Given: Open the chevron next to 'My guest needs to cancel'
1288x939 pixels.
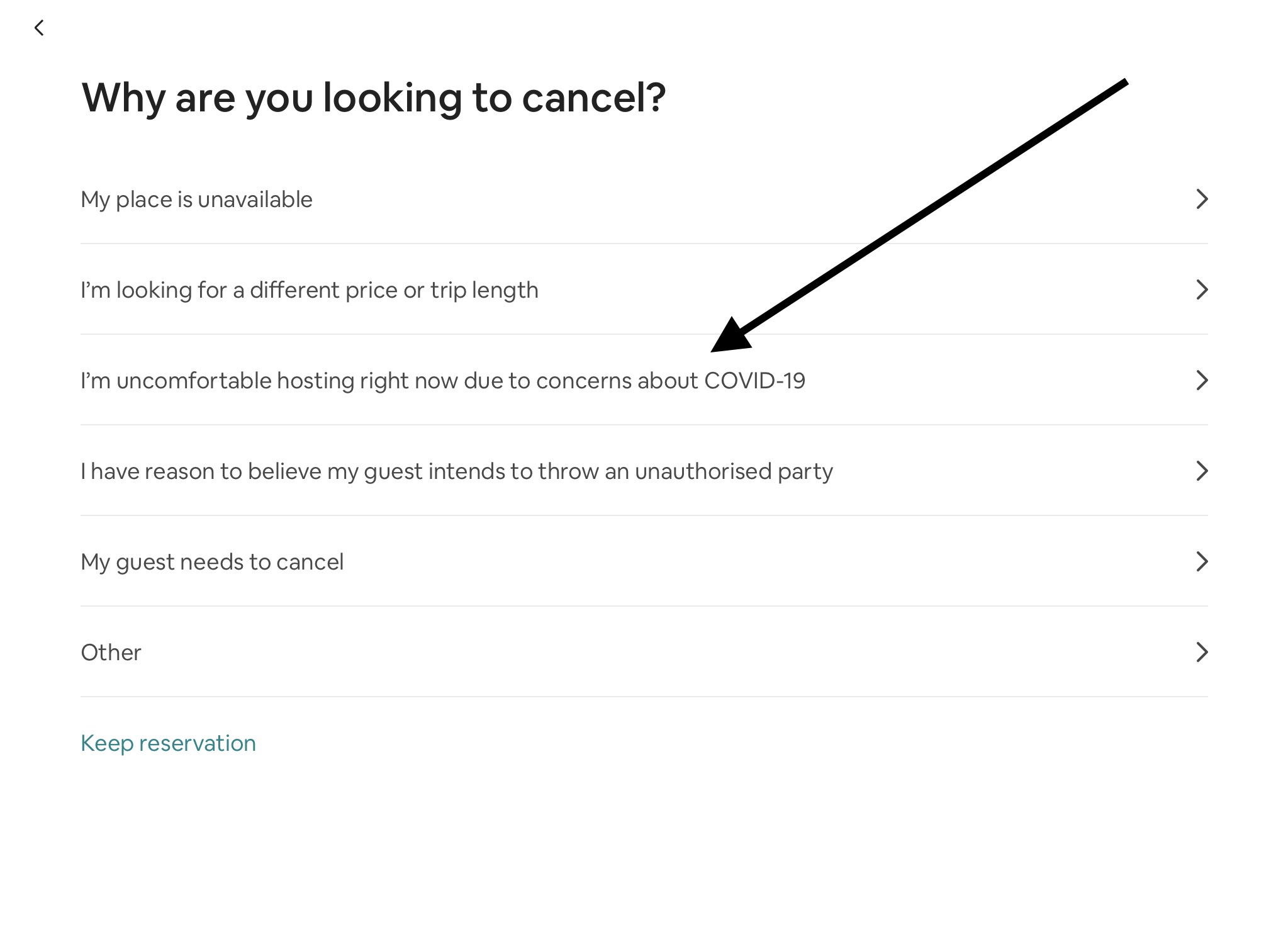Looking at the screenshot, I should (x=1202, y=561).
